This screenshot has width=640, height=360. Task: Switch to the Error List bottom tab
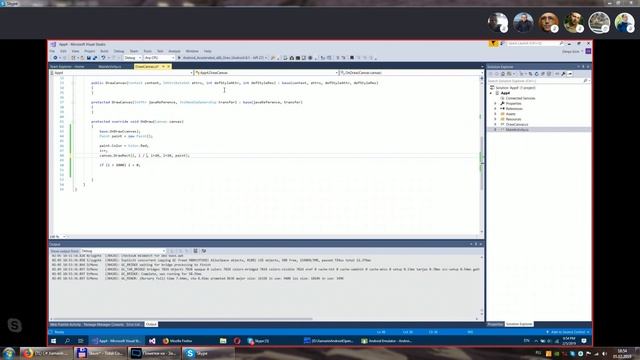coord(133,324)
